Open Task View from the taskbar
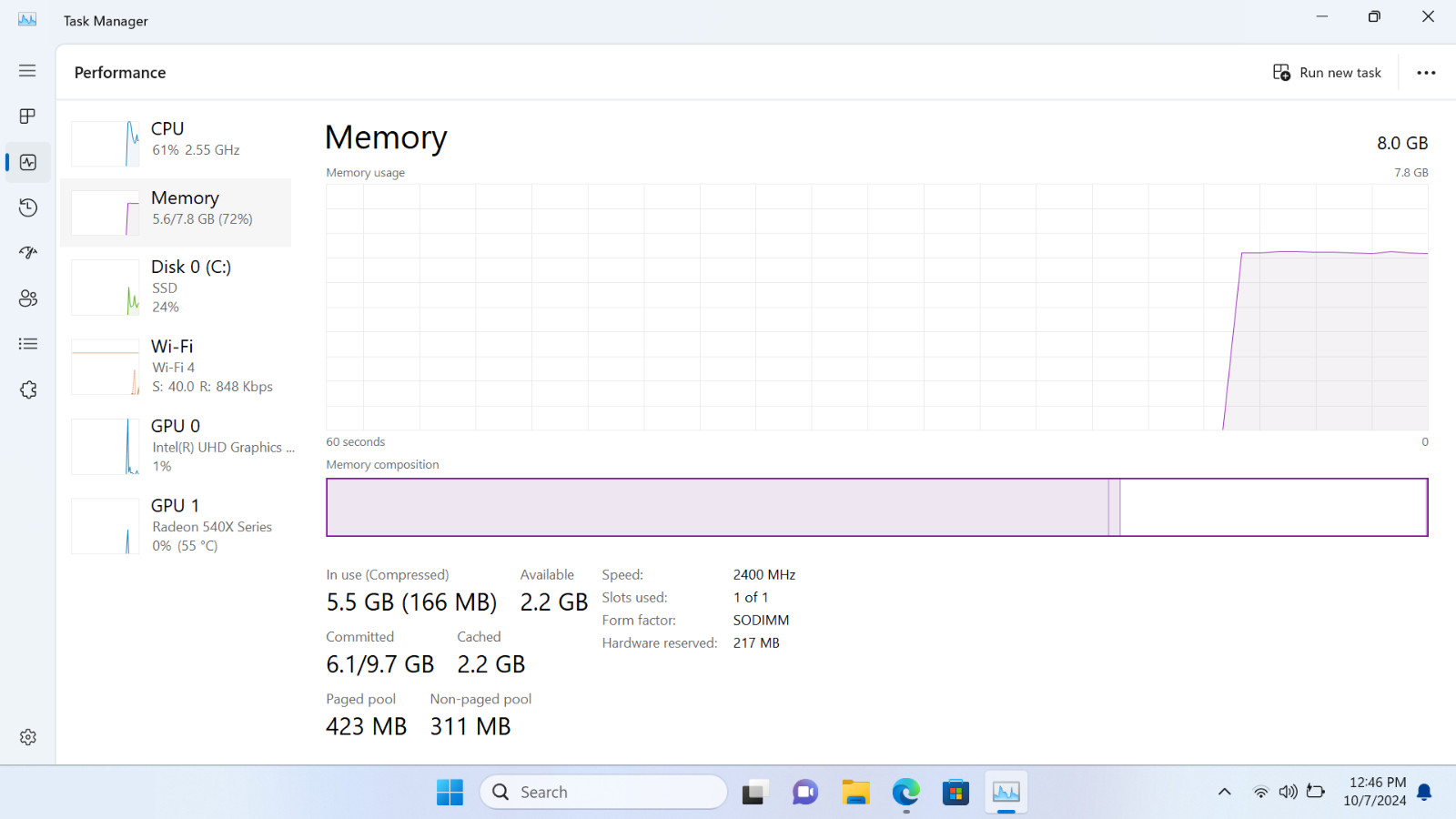The image size is (1456, 819). click(x=754, y=792)
